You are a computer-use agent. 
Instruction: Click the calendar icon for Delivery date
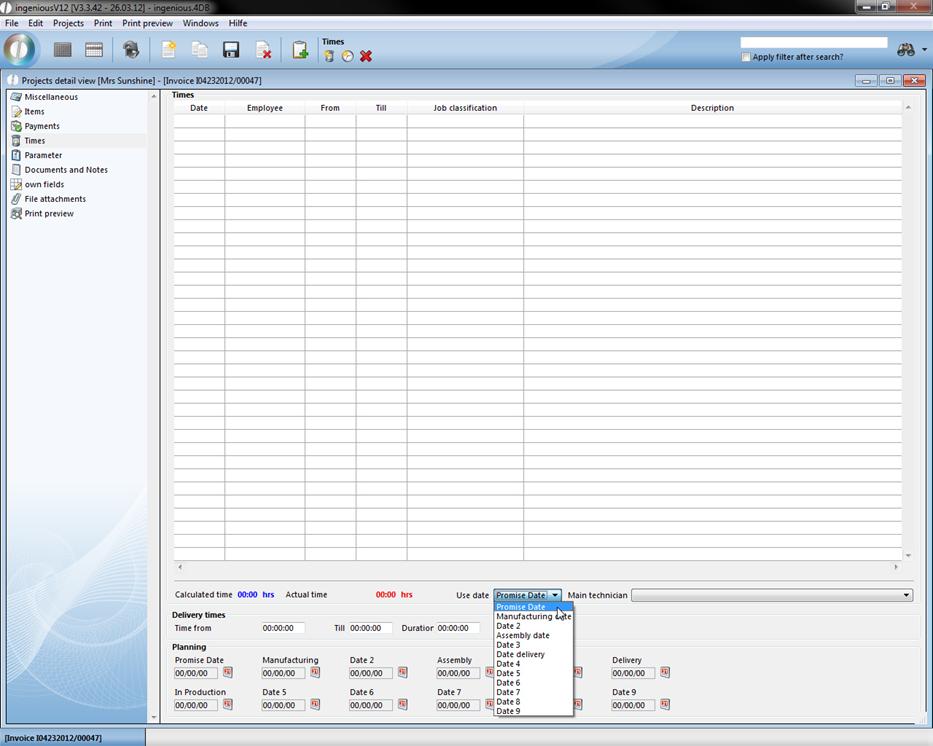(665, 673)
